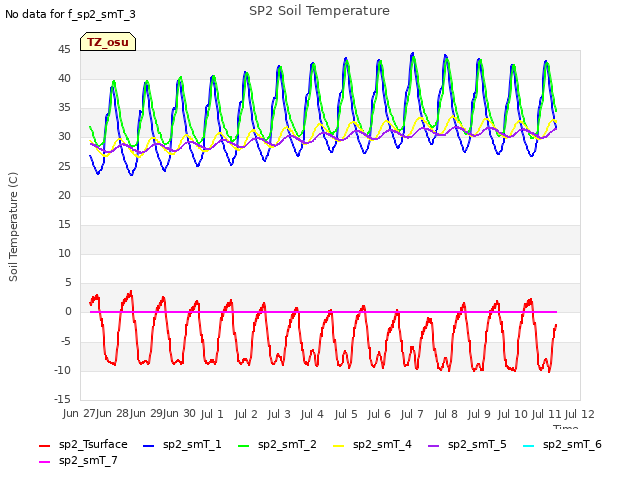640x480 pixels.
Task: Click the Jul 2 x-axis tick label
Action: tap(246, 414)
